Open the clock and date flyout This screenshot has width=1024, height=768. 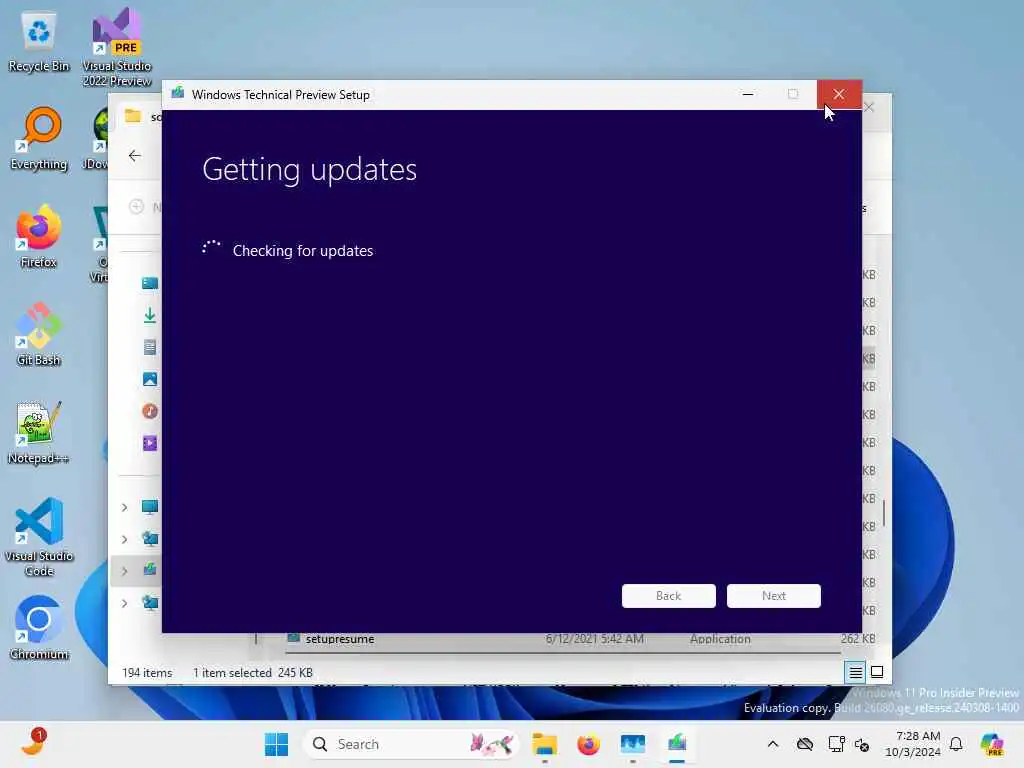(913, 744)
